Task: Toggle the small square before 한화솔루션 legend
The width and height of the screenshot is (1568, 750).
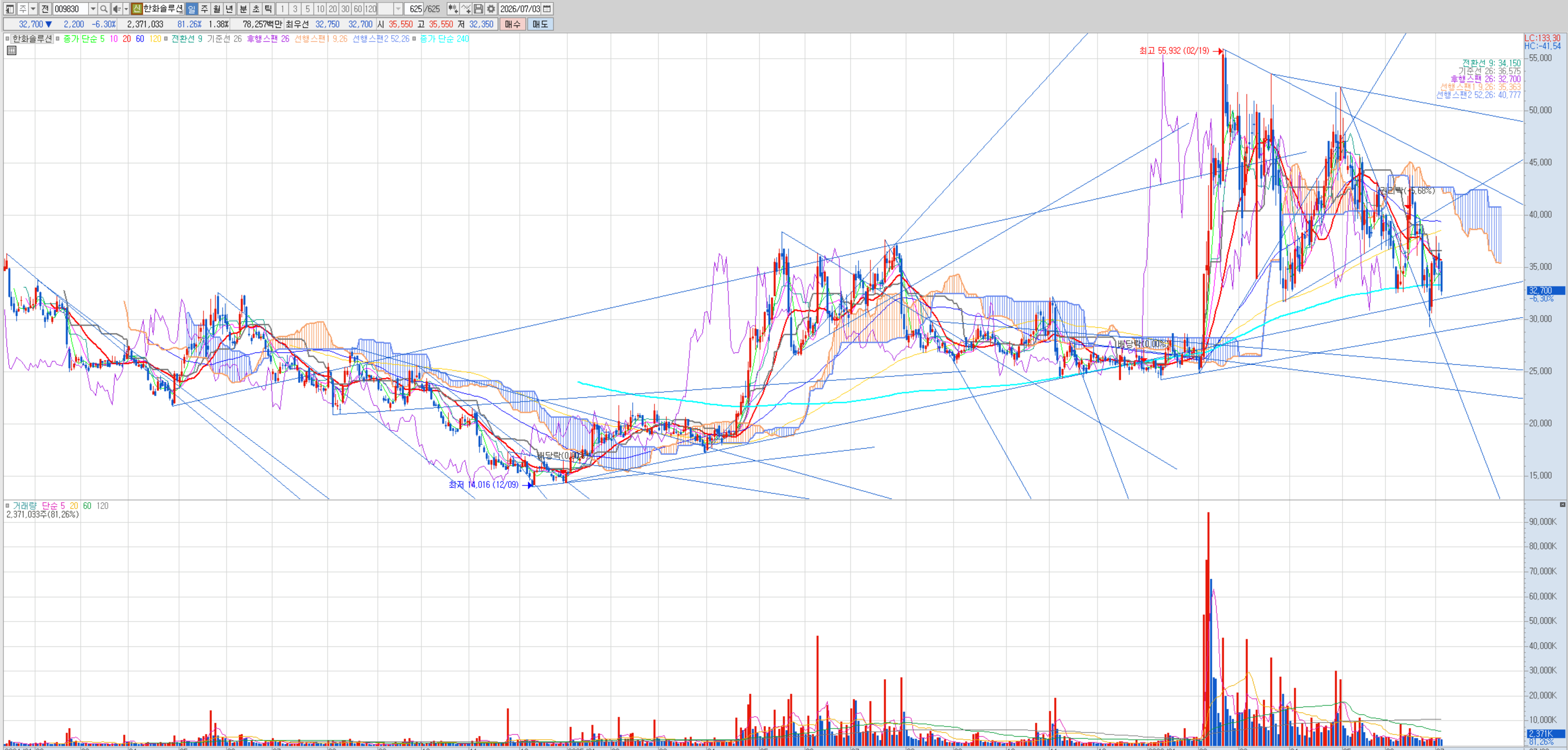Action: coord(7,38)
